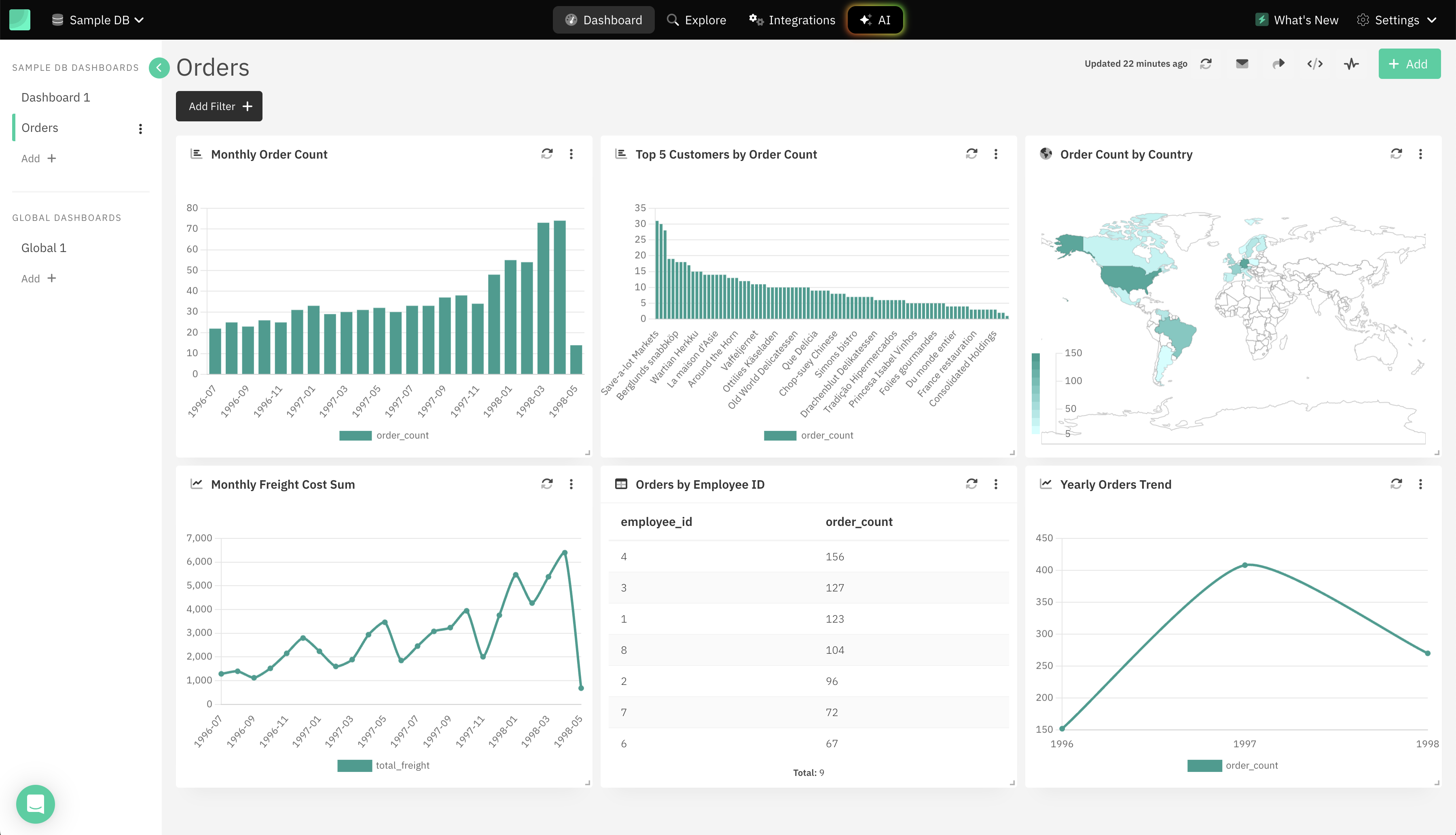Switch to the Explore tab
Viewport: 1456px width, 835px height.
(x=696, y=19)
